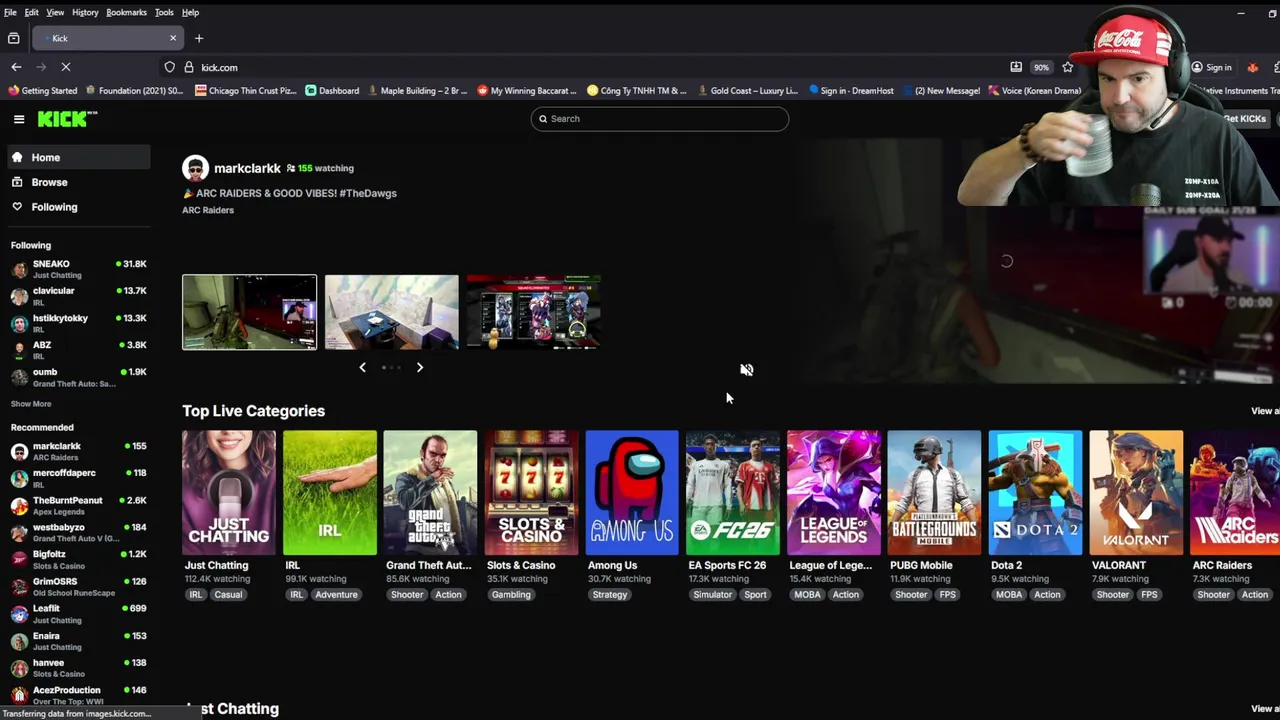Unmute the featured stream
The image size is (1280, 720).
pyautogui.click(x=746, y=370)
